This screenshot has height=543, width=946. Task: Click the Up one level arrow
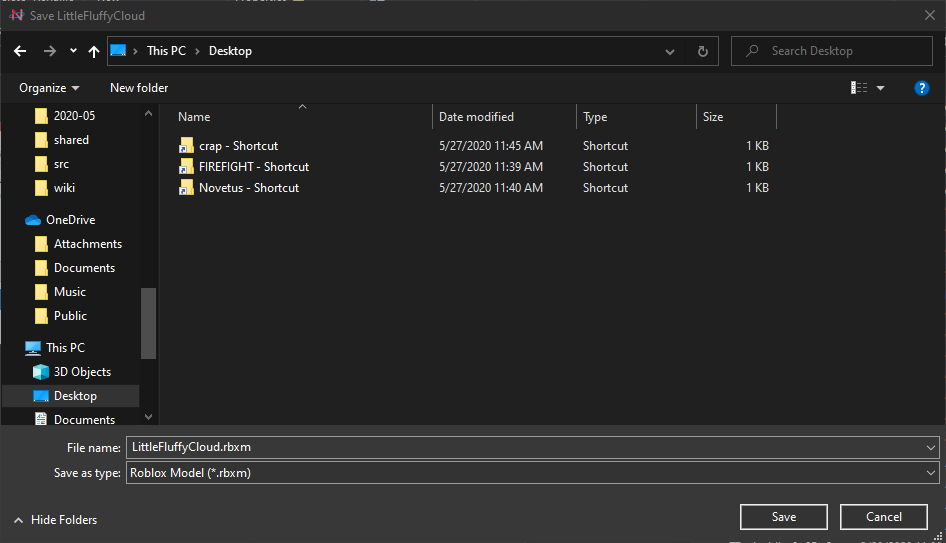pyautogui.click(x=94, y=51)
